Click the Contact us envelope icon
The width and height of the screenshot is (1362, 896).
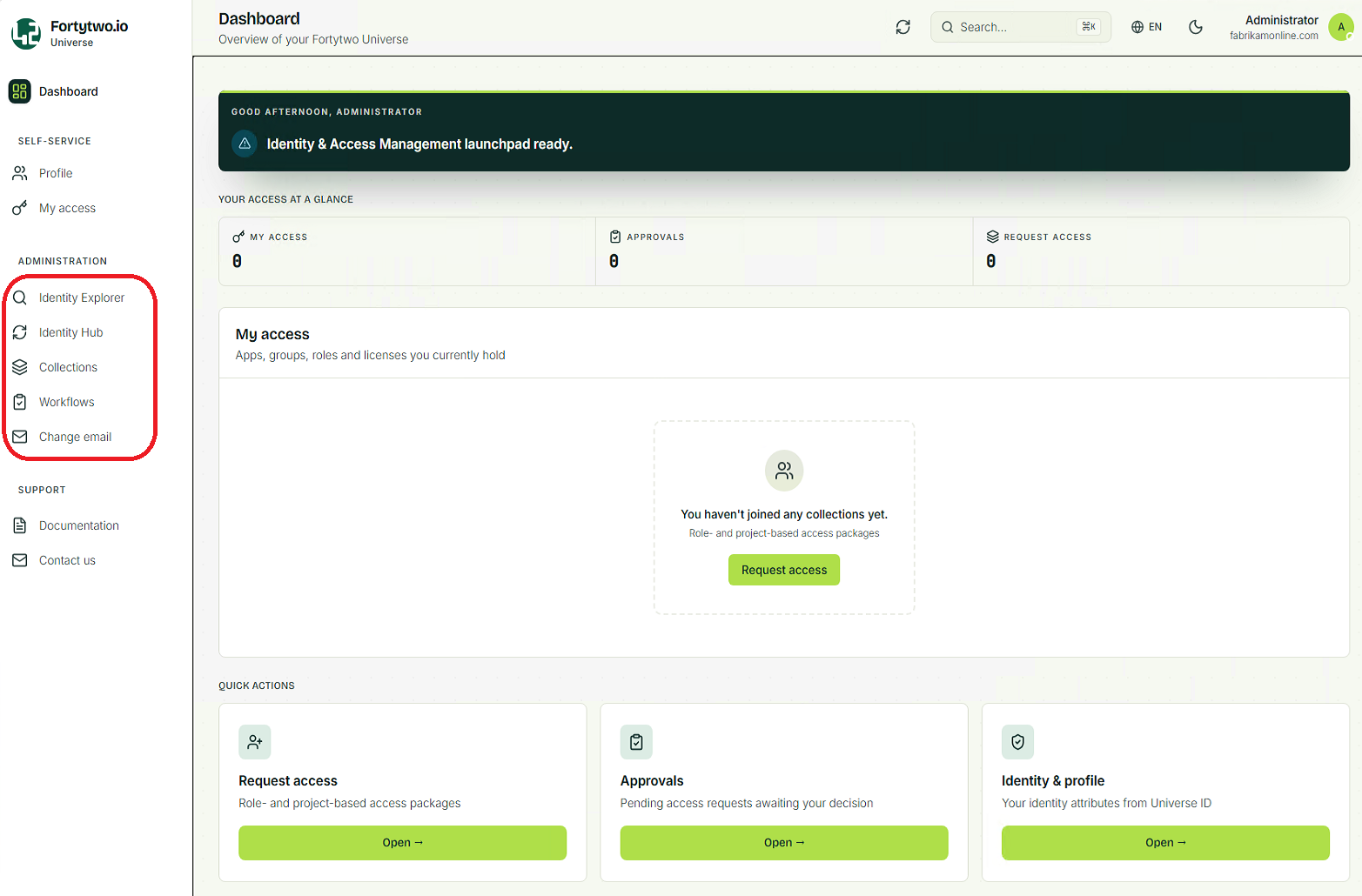20,560
